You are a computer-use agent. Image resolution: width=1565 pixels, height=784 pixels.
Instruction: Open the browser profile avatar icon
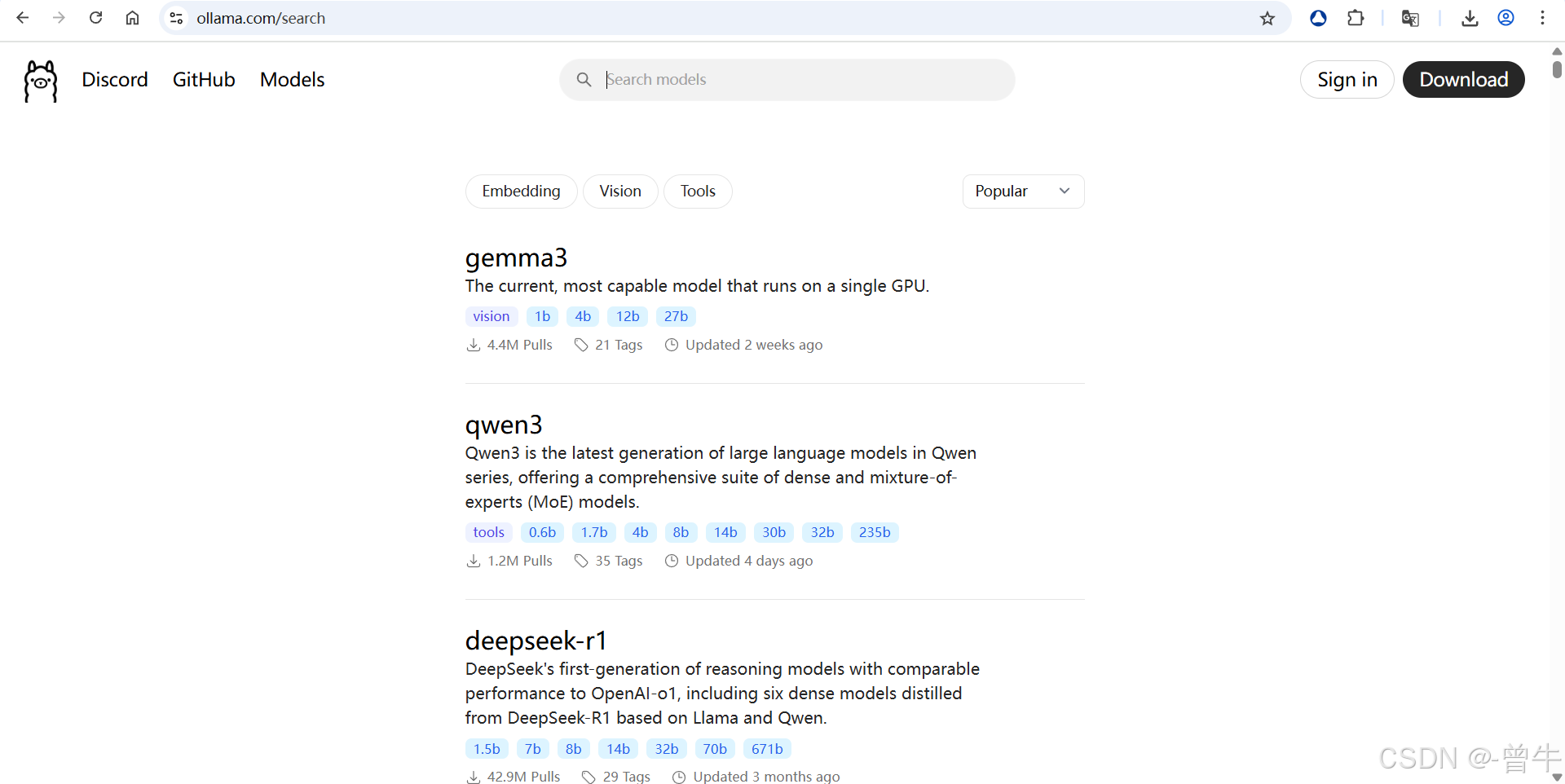1506,18
